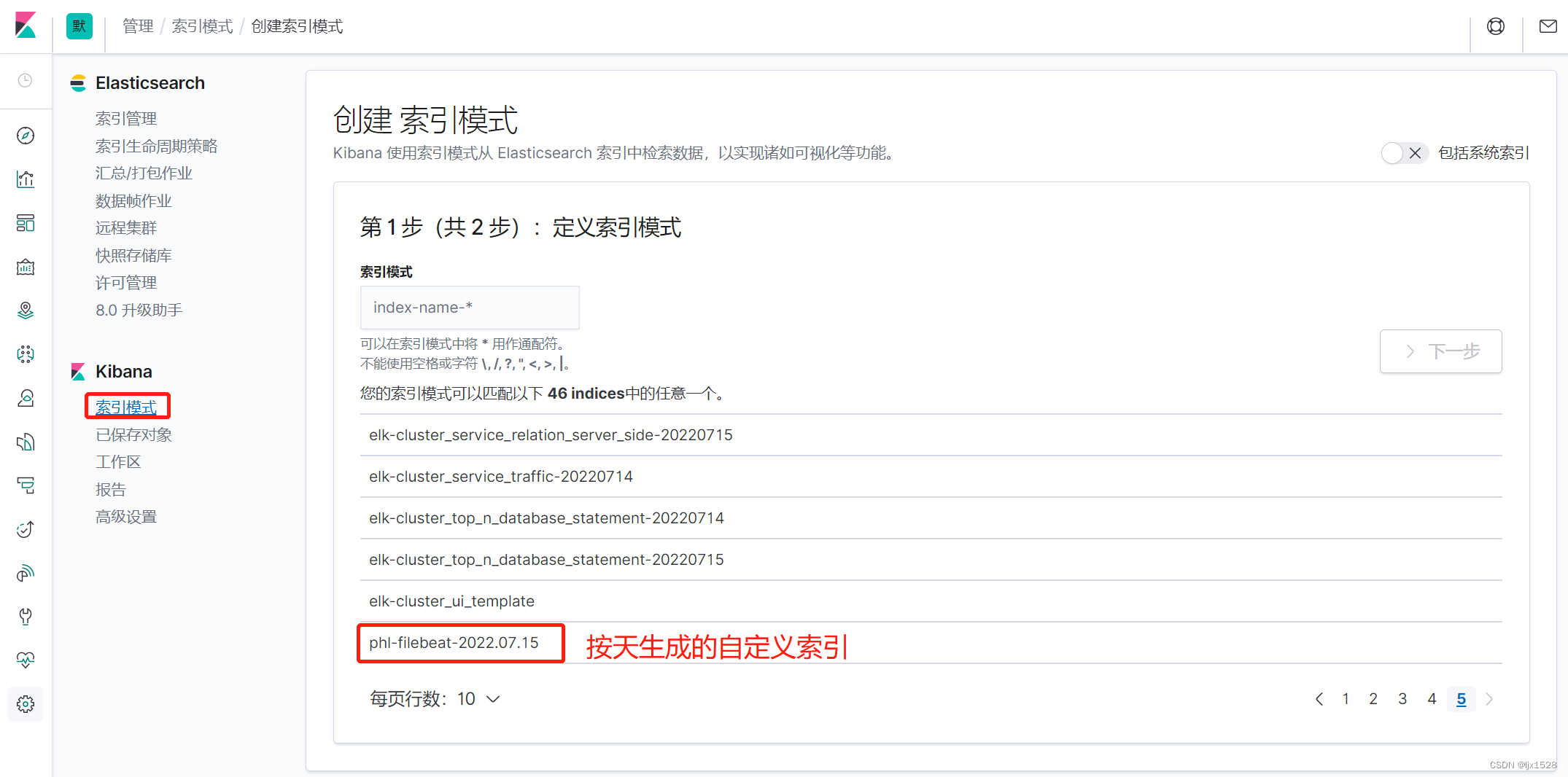The height and width of the screenshot is (777, 1568).
Task: Click the Kibana logo icon
Action: tap(26, 26)
